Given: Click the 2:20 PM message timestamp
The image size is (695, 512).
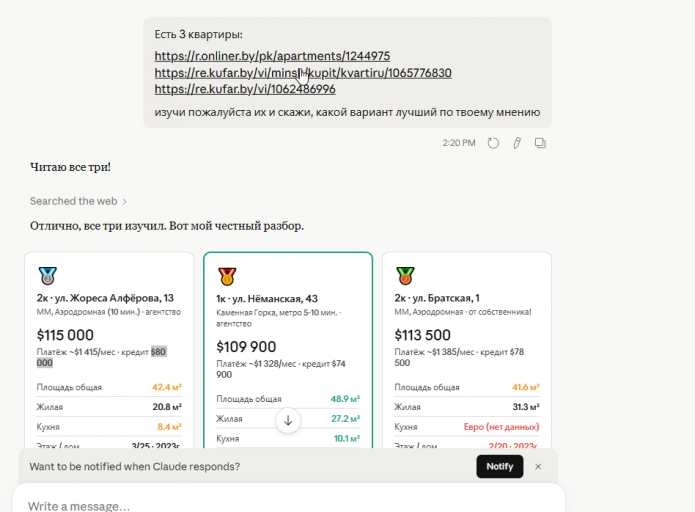Looking at the screenshot, I should (x=459, y=143).
